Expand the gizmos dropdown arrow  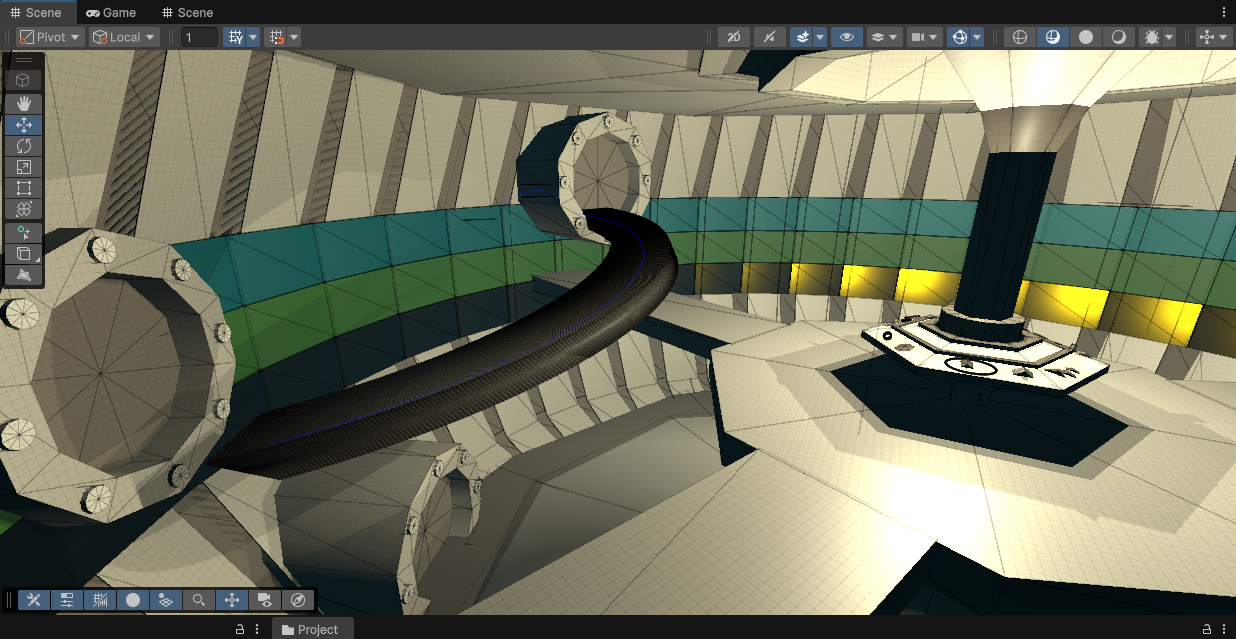click(977, 37)
